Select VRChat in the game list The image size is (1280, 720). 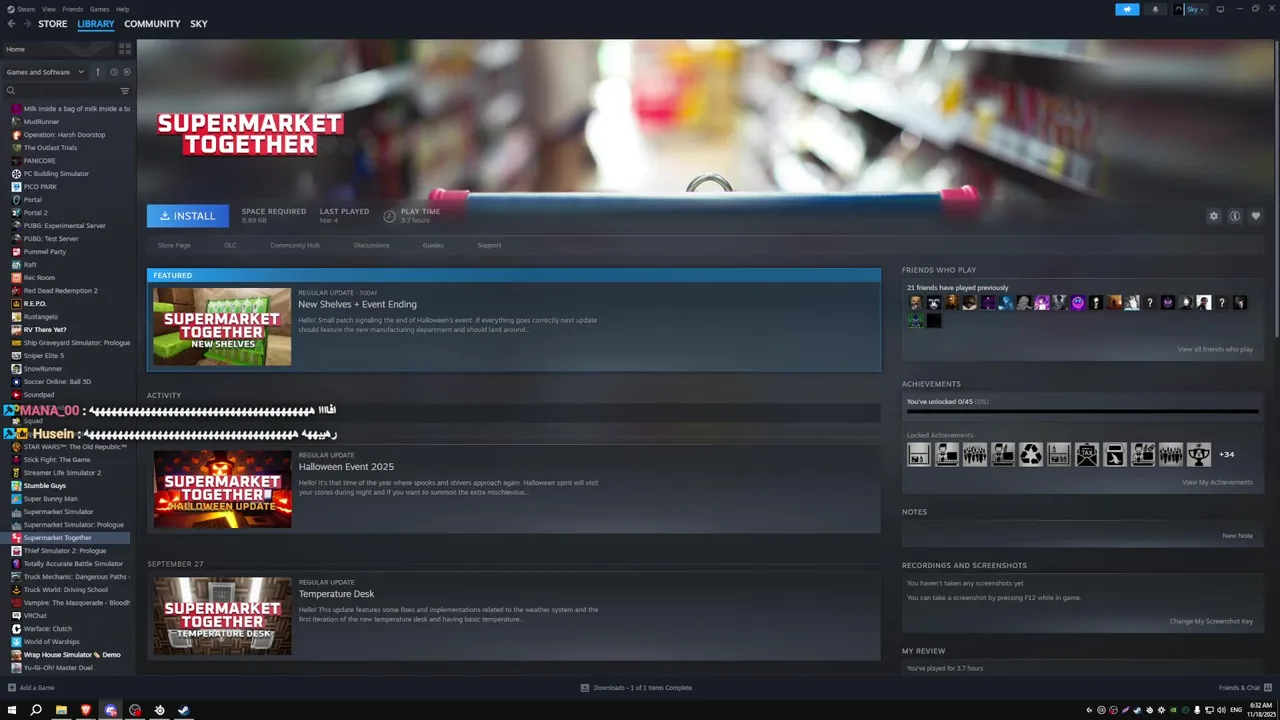(35, 615)
